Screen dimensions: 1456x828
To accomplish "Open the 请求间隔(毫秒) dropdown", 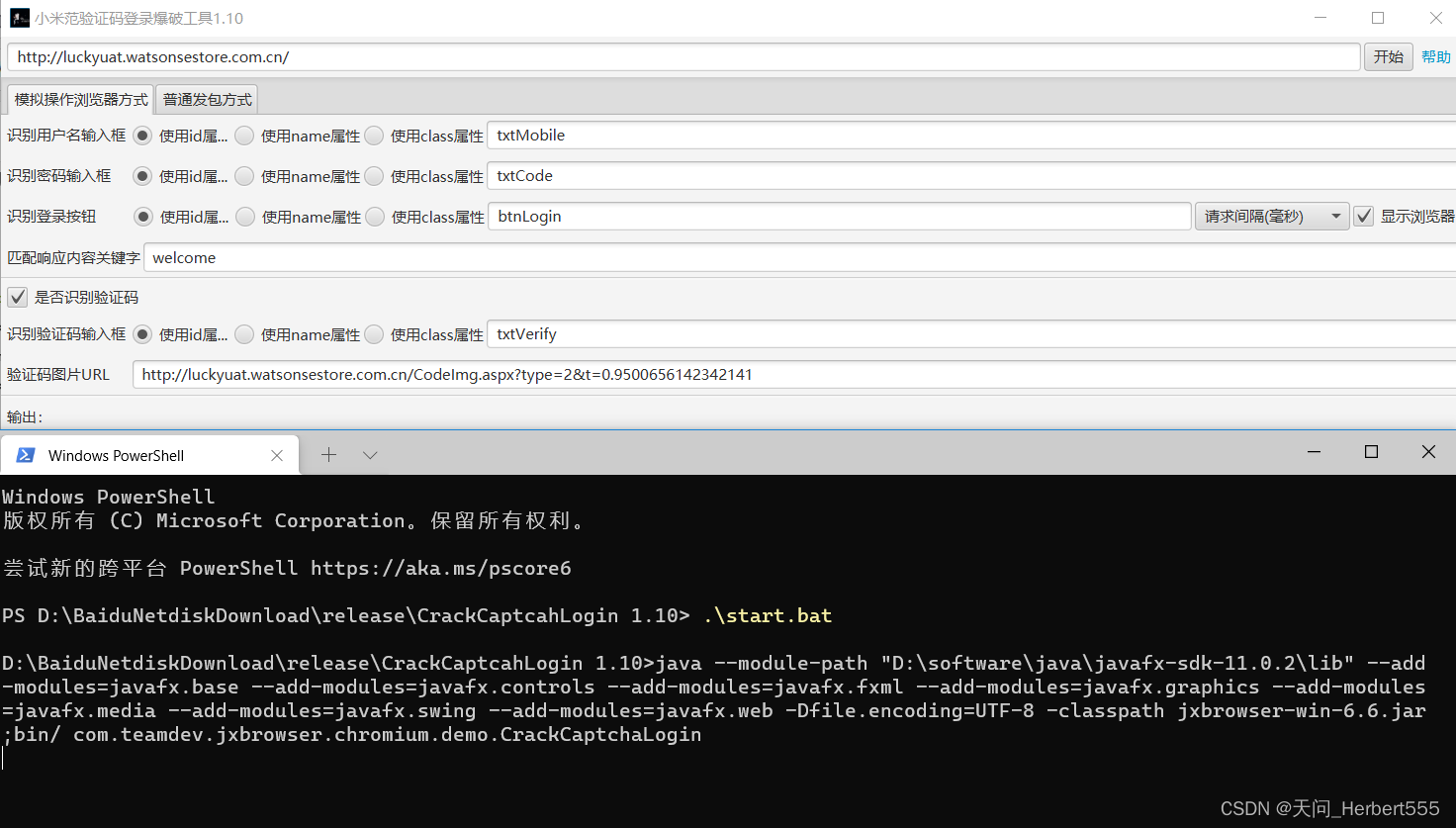I will 1272,217.
